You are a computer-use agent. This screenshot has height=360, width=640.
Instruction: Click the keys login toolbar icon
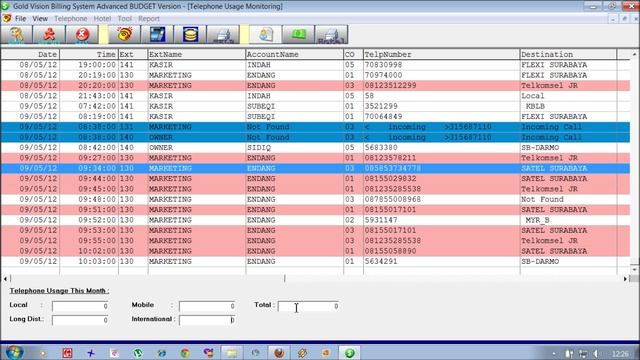[x=17, y=35]
